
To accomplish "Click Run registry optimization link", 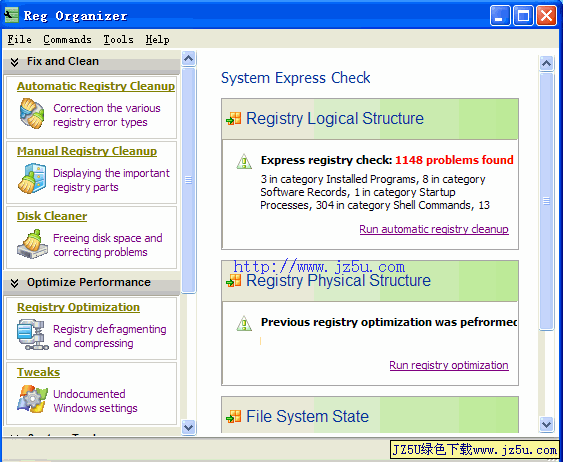I will click(449, 365).
